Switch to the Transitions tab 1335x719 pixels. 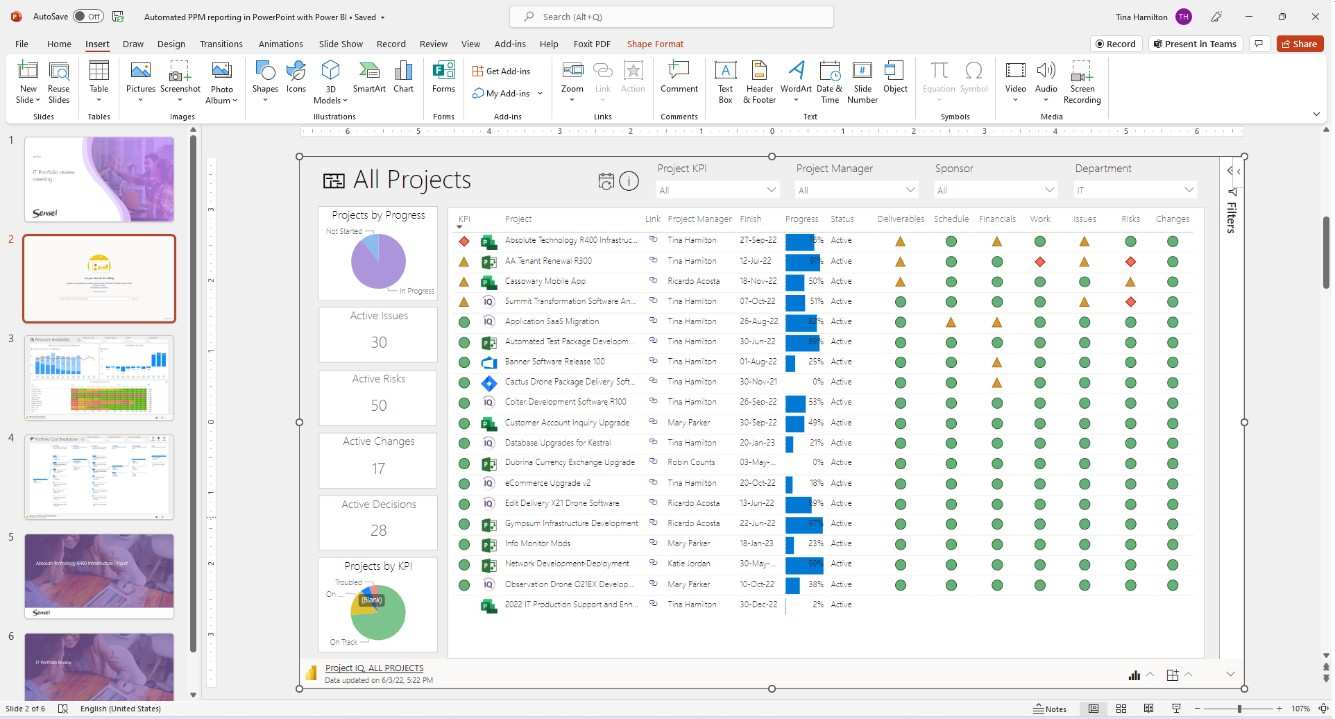[x=221, y=44]
